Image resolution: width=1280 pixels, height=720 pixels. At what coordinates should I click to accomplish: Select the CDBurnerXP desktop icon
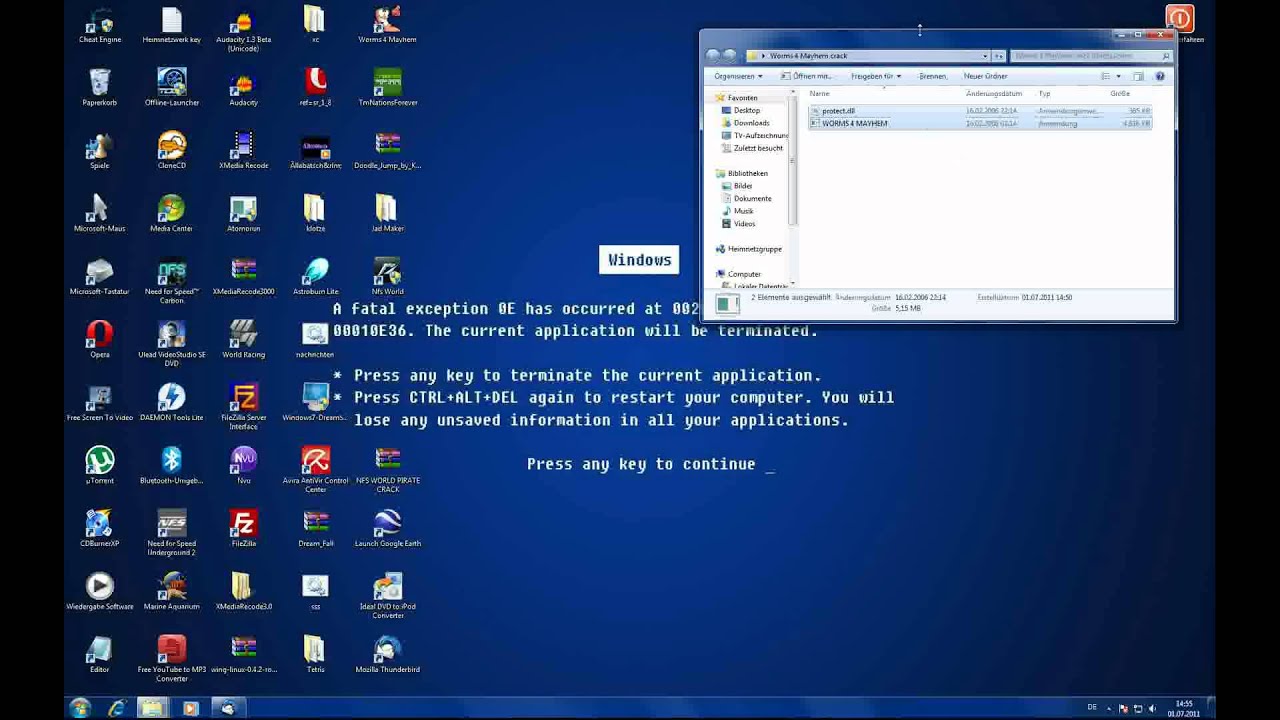click(x=99, y=529)
